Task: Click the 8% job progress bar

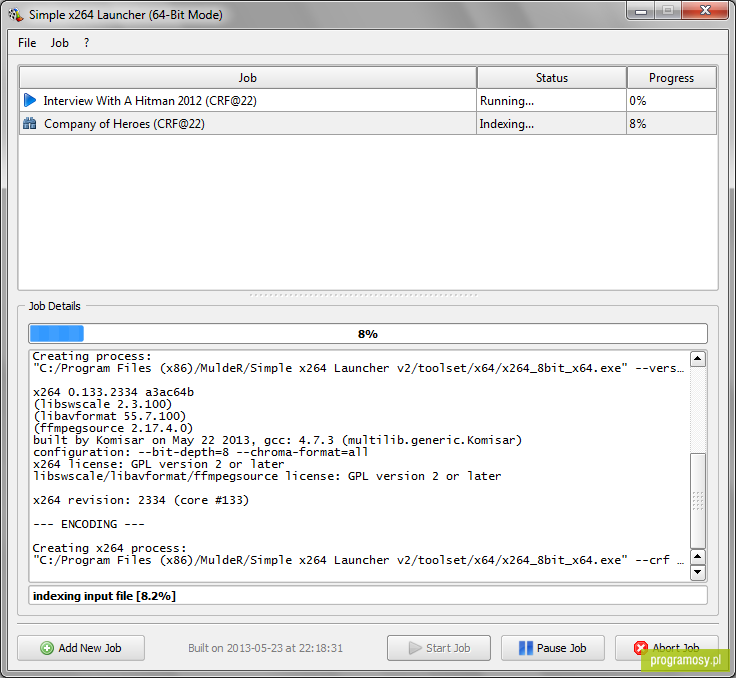Action: point(368,333)
